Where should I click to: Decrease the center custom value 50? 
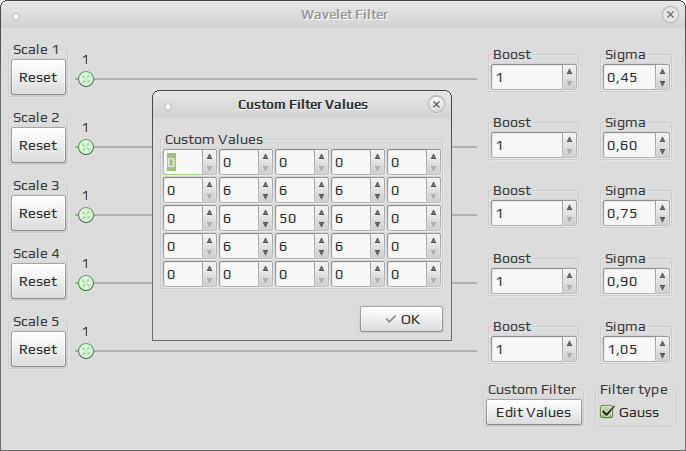322,224
